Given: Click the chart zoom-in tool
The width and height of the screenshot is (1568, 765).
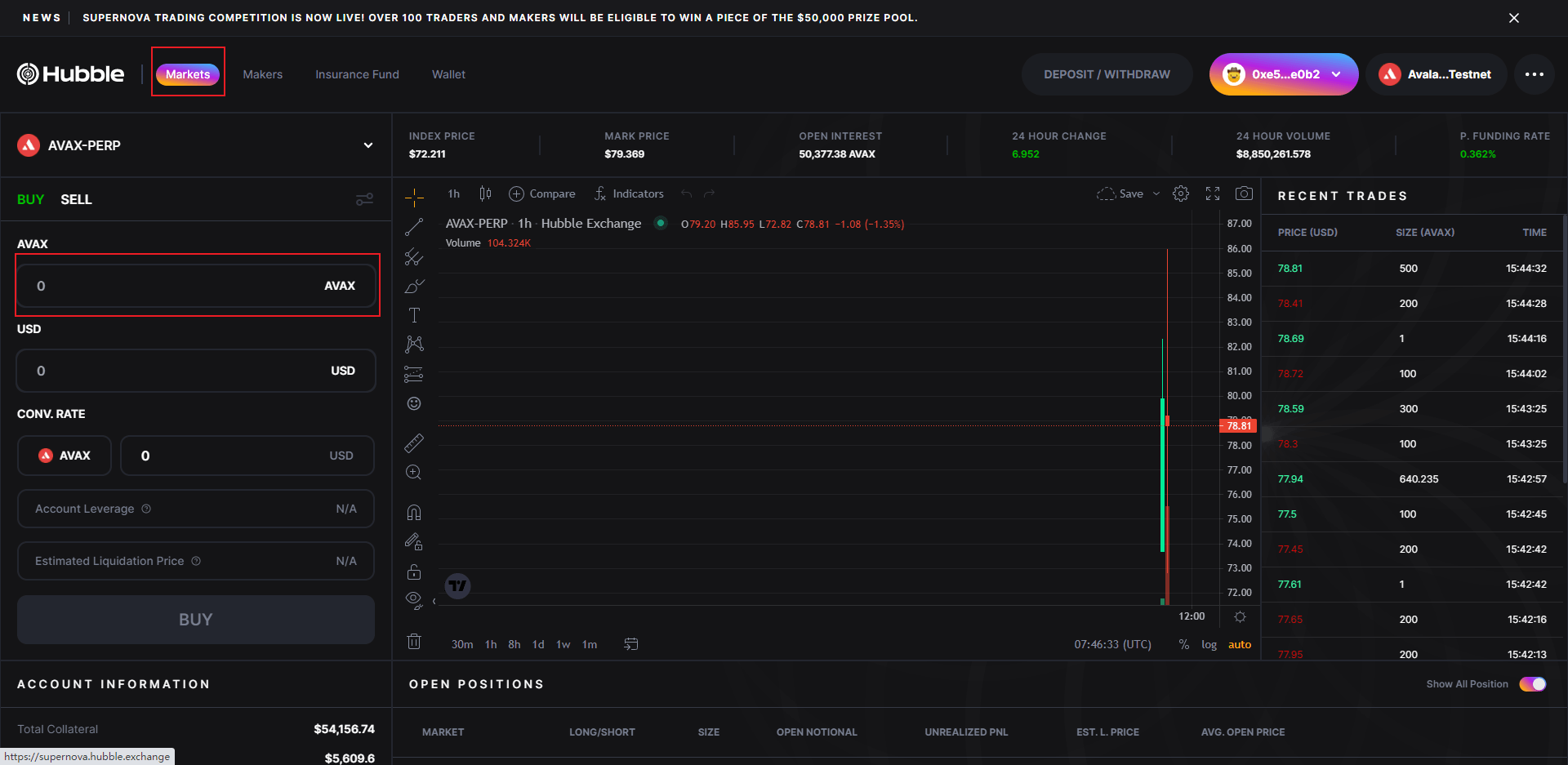Looking at the screenshot, I should coord(414,473).
